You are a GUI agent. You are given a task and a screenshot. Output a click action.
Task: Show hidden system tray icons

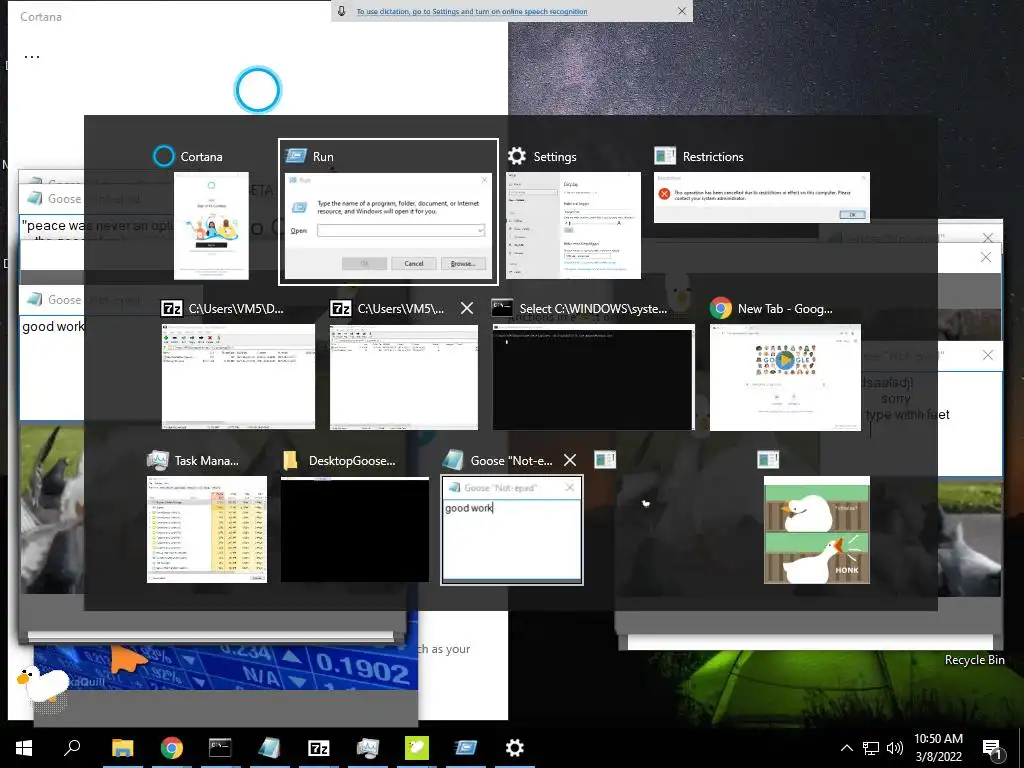[846, 748]
